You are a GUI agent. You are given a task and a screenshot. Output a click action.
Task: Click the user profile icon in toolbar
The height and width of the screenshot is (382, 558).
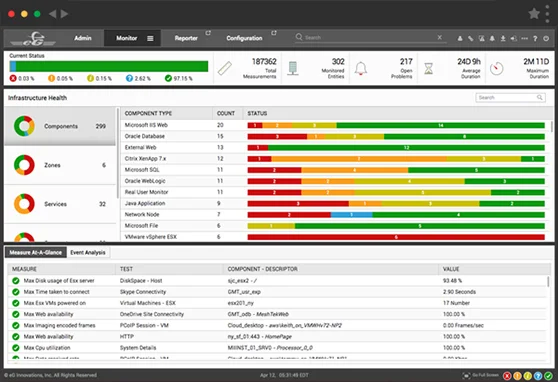(460, 38)
